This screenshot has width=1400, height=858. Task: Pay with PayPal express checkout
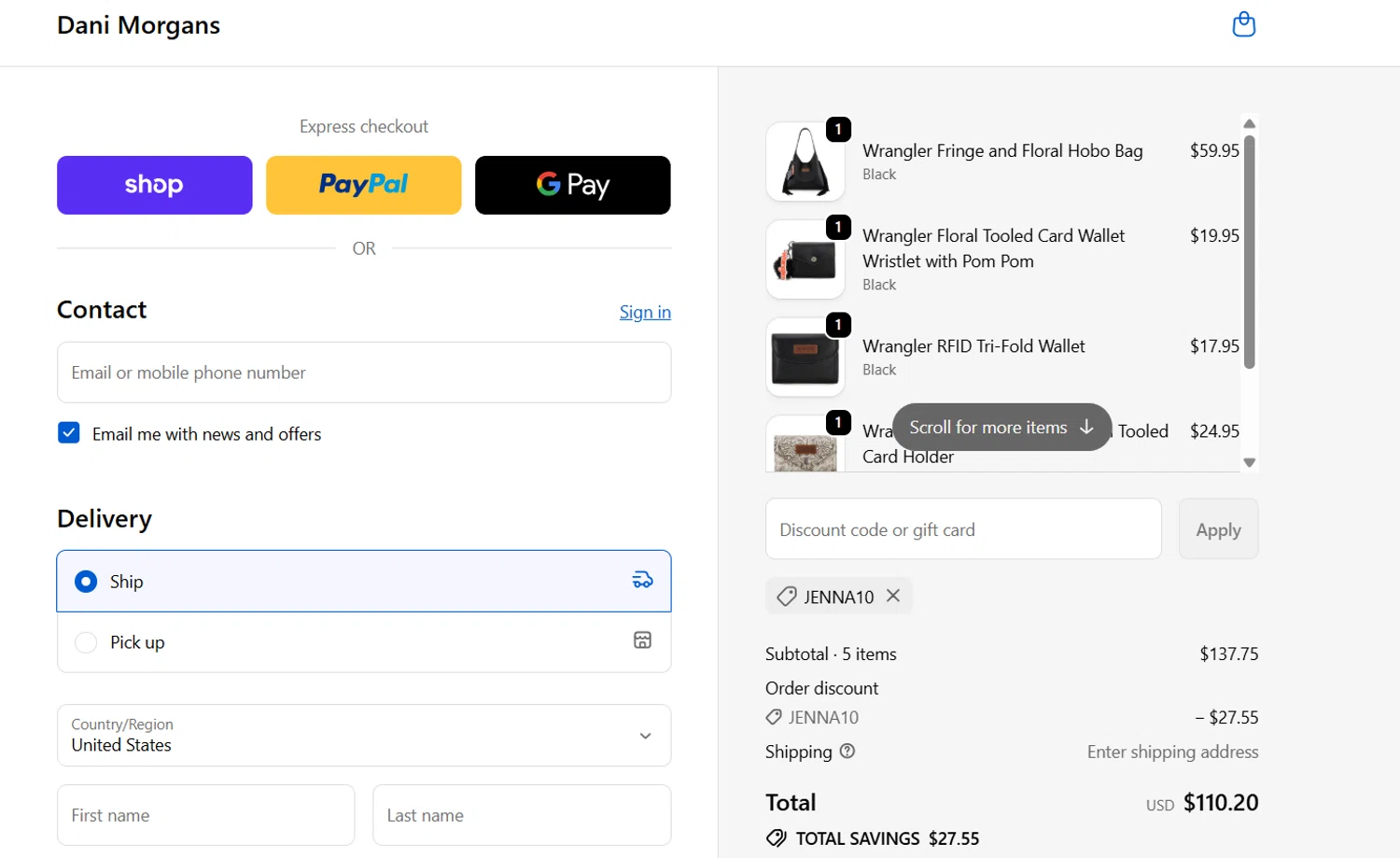click(363, 185)
